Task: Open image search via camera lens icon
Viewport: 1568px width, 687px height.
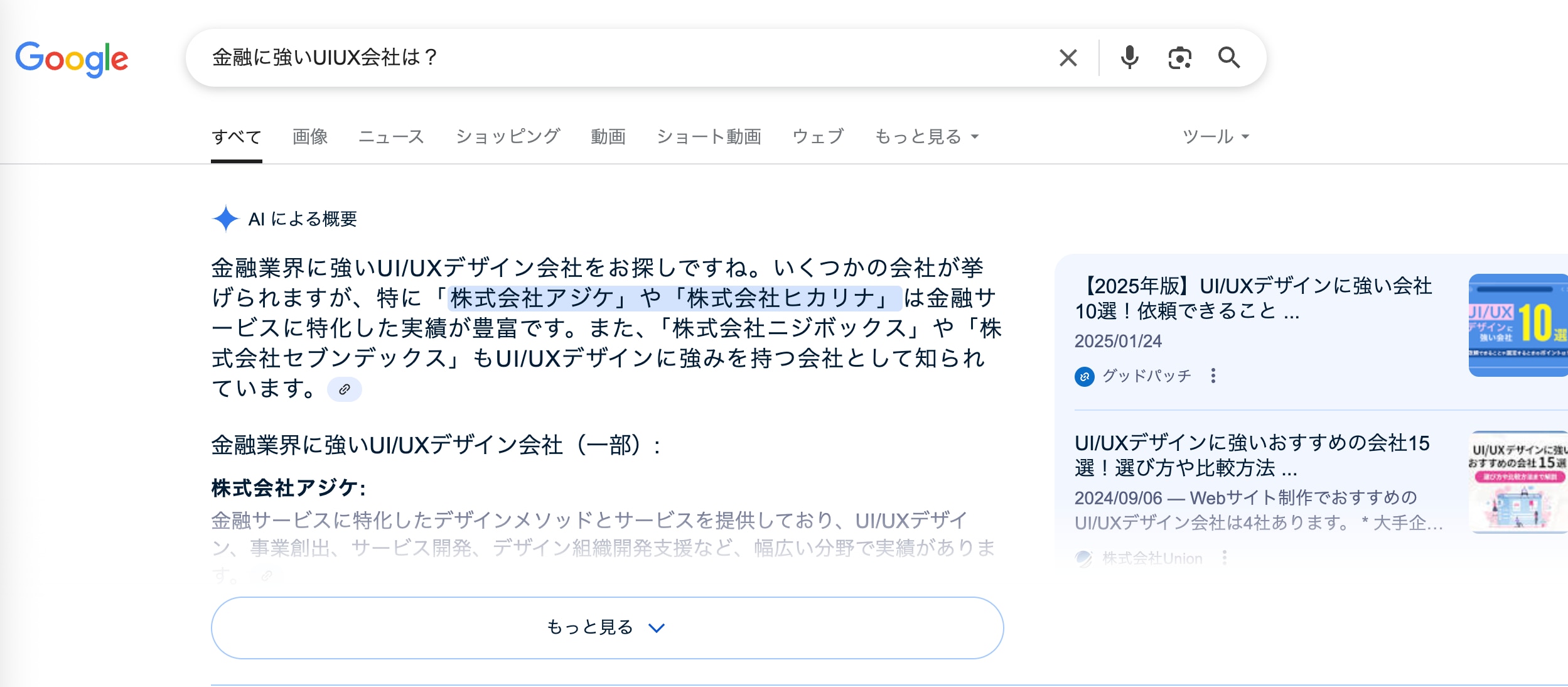Action: (x=1179, y=58)
